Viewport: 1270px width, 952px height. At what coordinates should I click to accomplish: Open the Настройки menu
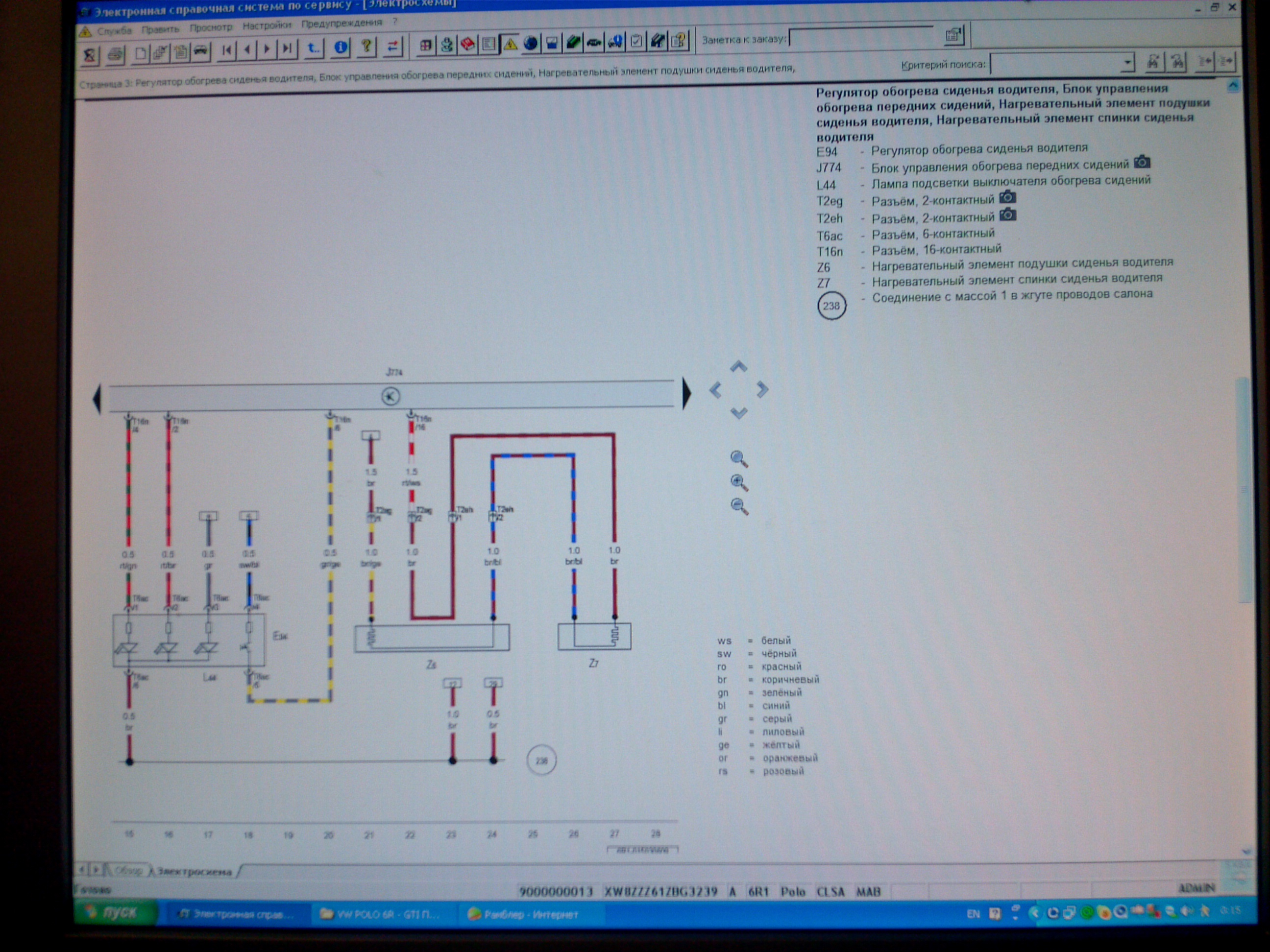267,26
